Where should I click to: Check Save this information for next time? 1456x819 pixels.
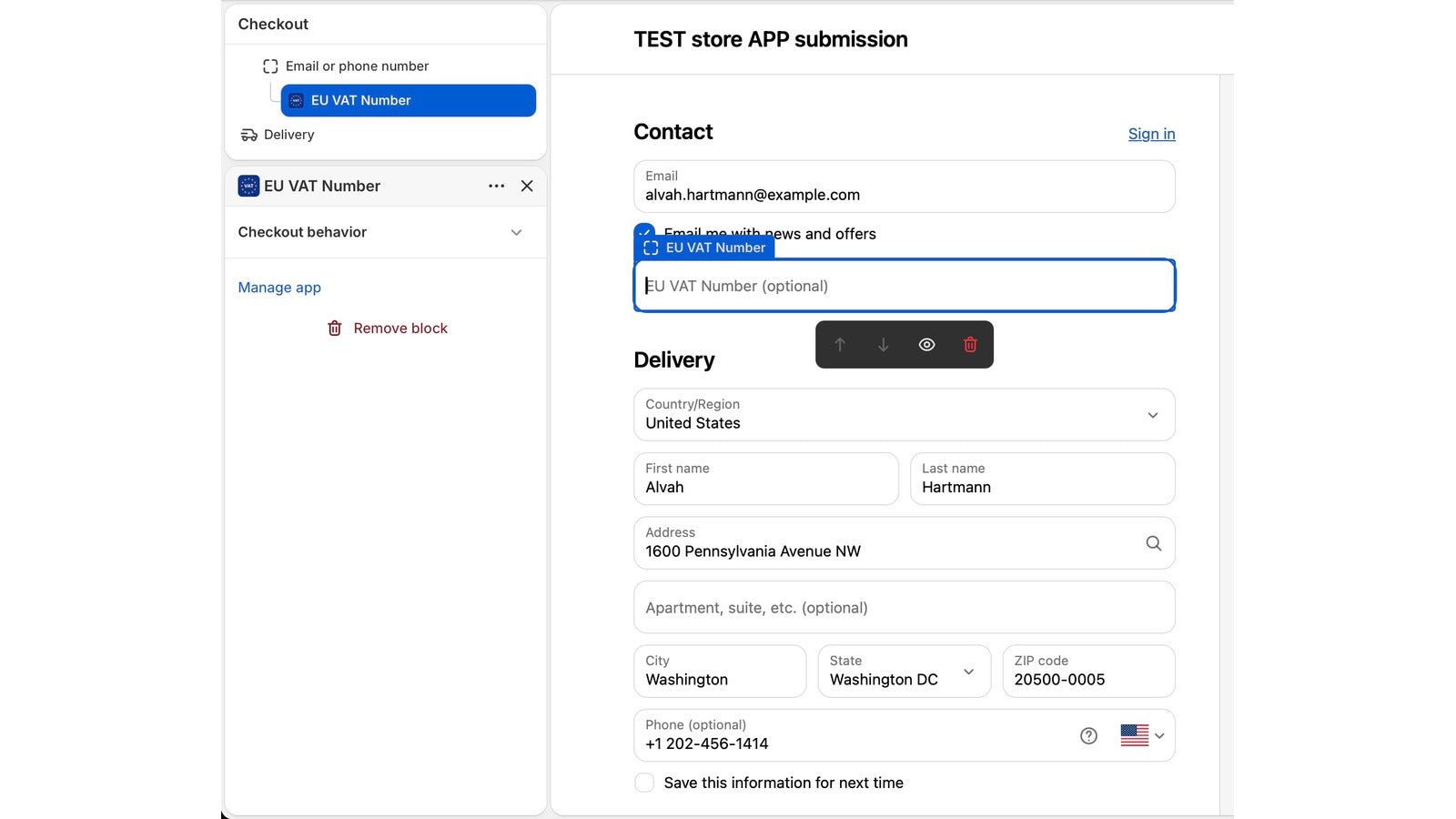pos(644,783)
